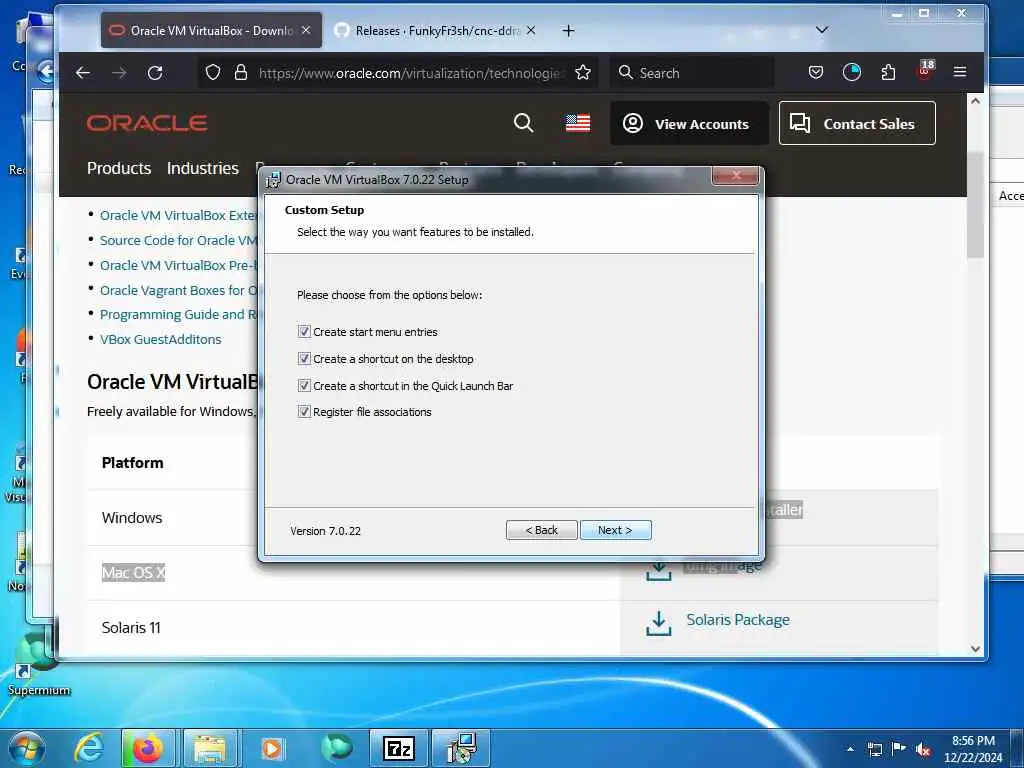
Task: Close the VirtualBox Setup dialog
Action: [x=735, y=175]
